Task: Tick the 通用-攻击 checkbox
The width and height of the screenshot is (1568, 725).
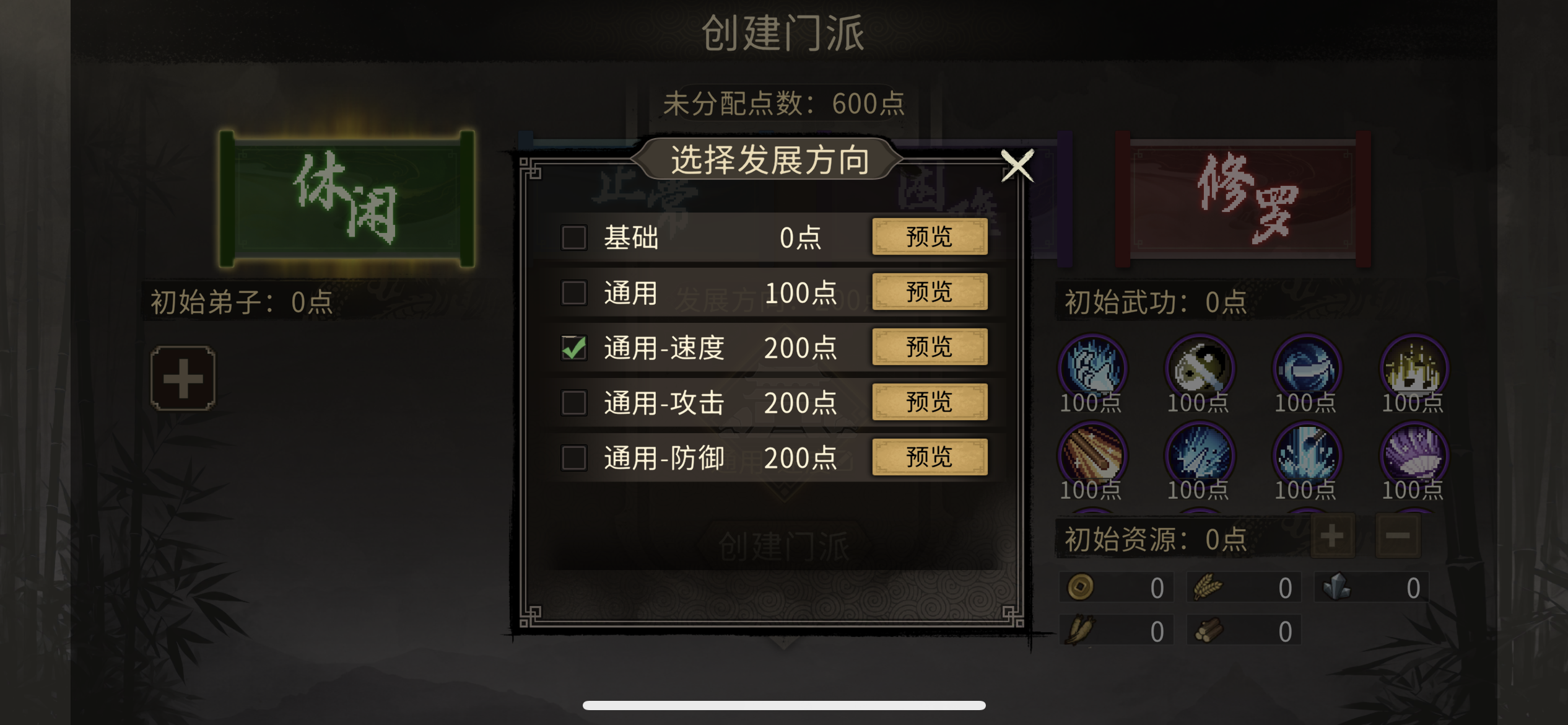Action: pos(573,403)
